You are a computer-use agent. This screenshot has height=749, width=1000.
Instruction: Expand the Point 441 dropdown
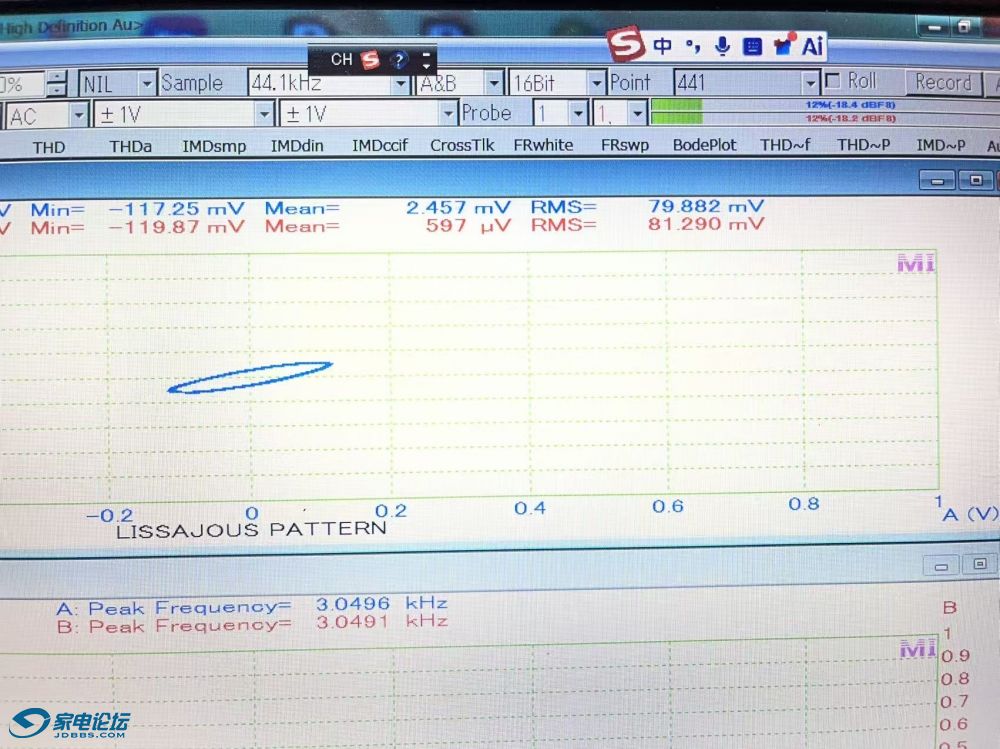tap(810, 82)
